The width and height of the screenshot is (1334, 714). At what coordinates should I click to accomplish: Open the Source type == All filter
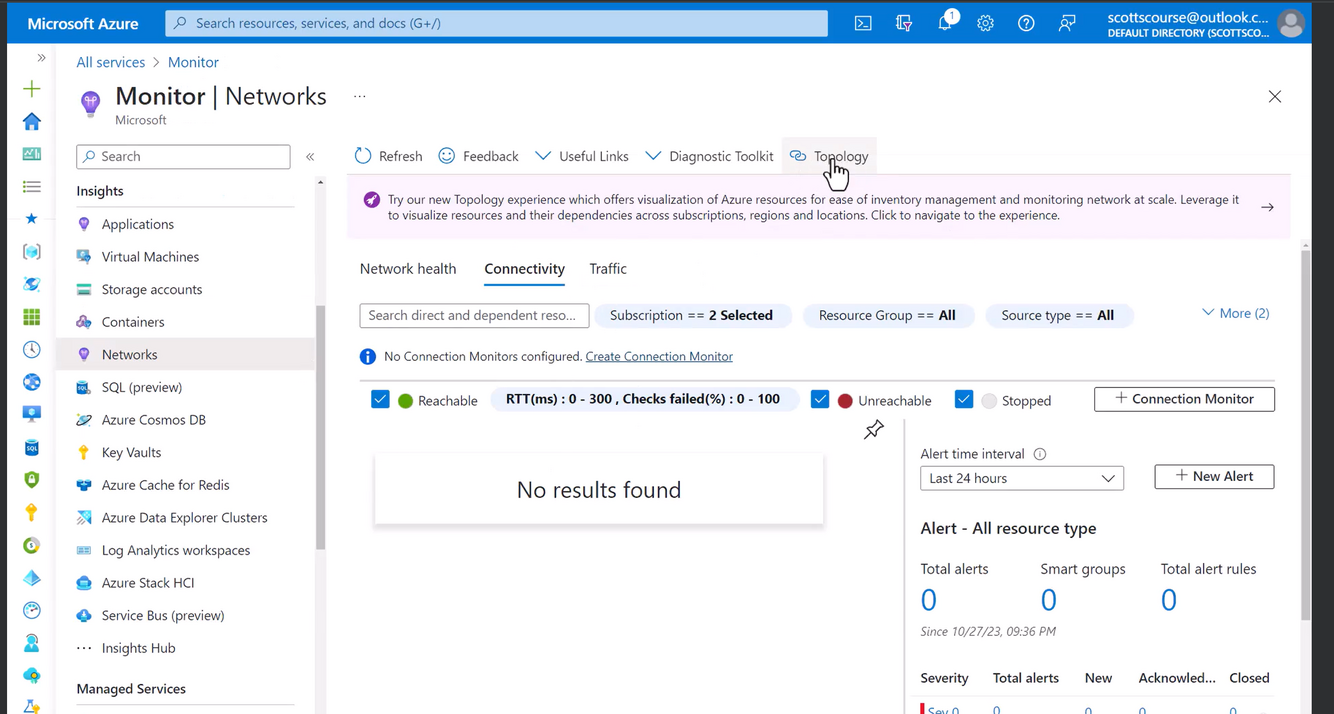coord(1058,315)
